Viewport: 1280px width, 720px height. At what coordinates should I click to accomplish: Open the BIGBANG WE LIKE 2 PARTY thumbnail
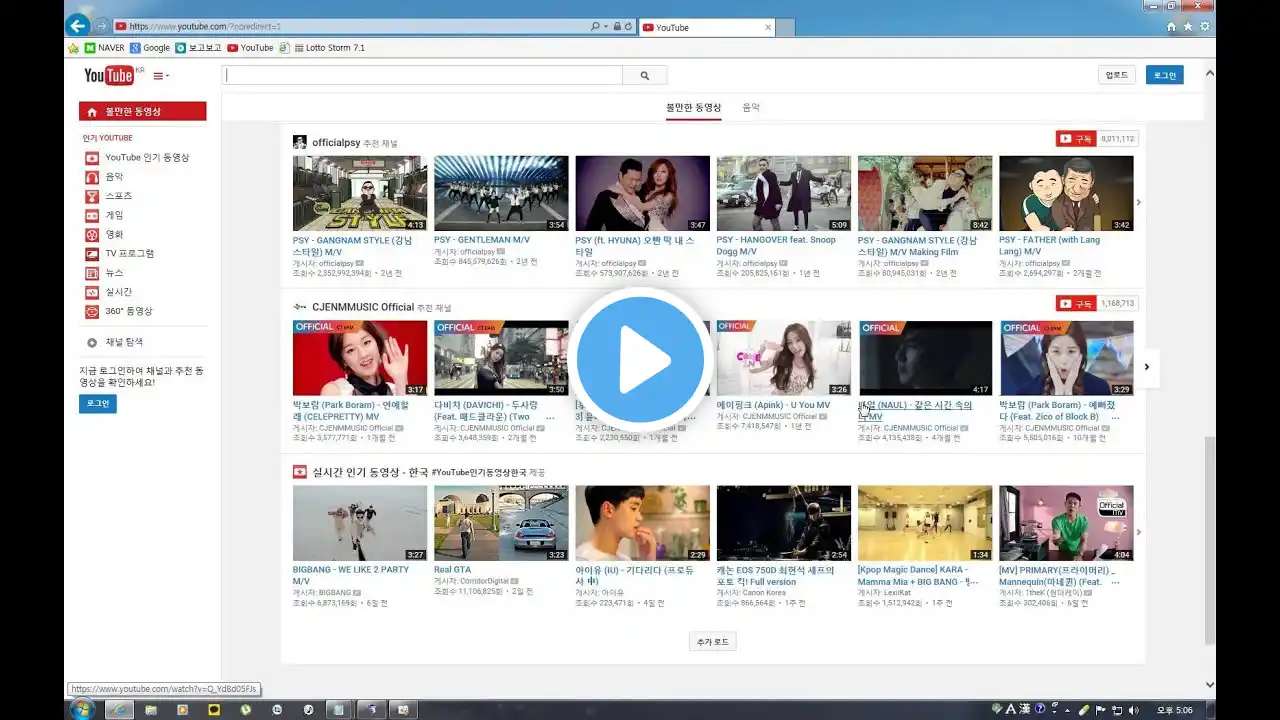[x=360, y=523]
